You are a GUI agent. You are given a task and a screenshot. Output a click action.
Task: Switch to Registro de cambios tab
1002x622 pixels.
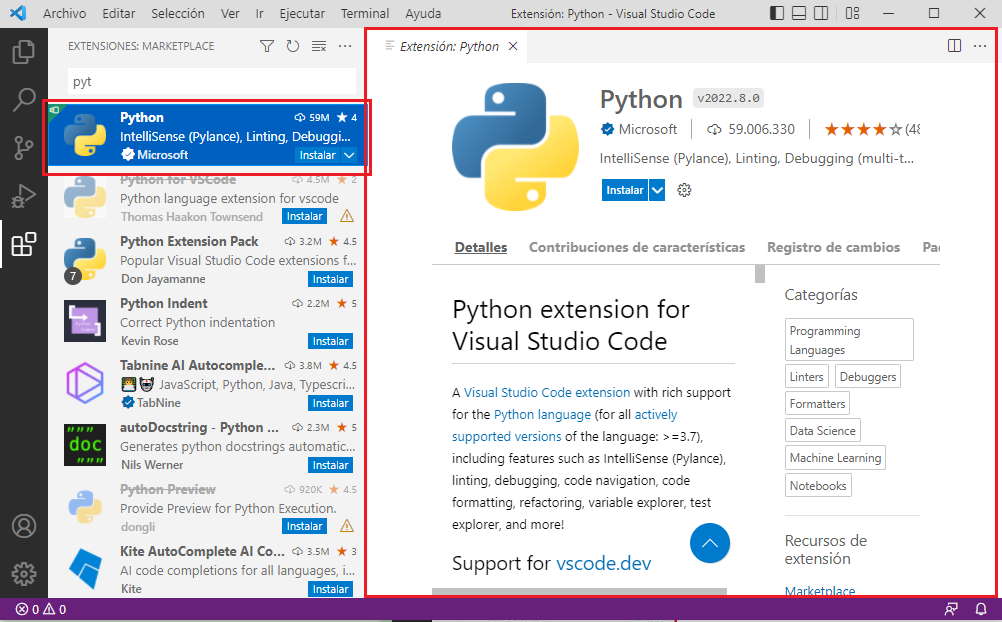click(x=833, y=247)
